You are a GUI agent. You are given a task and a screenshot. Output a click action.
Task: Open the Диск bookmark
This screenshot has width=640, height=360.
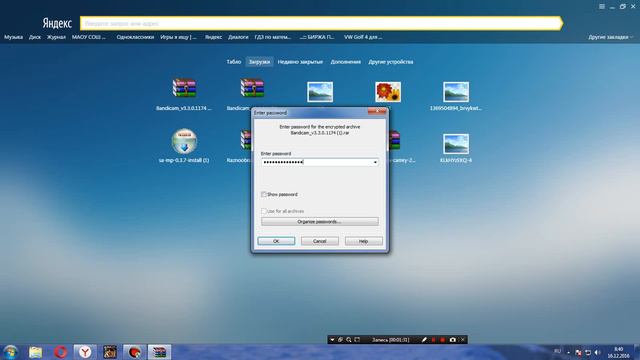click(35, 37)
